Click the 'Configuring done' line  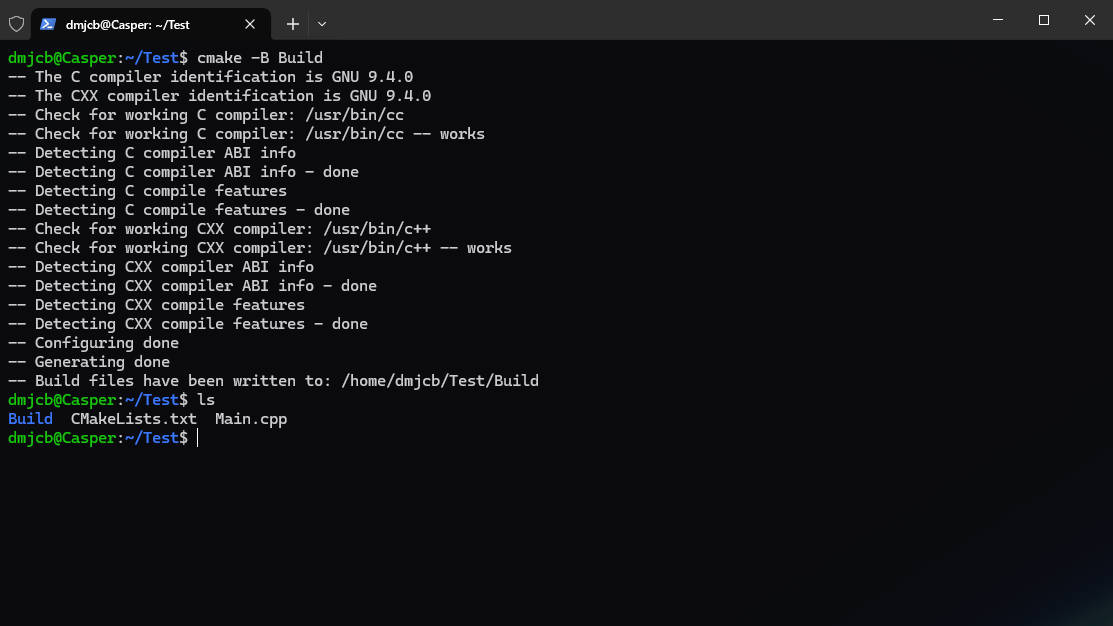click(x=93, y=343)
